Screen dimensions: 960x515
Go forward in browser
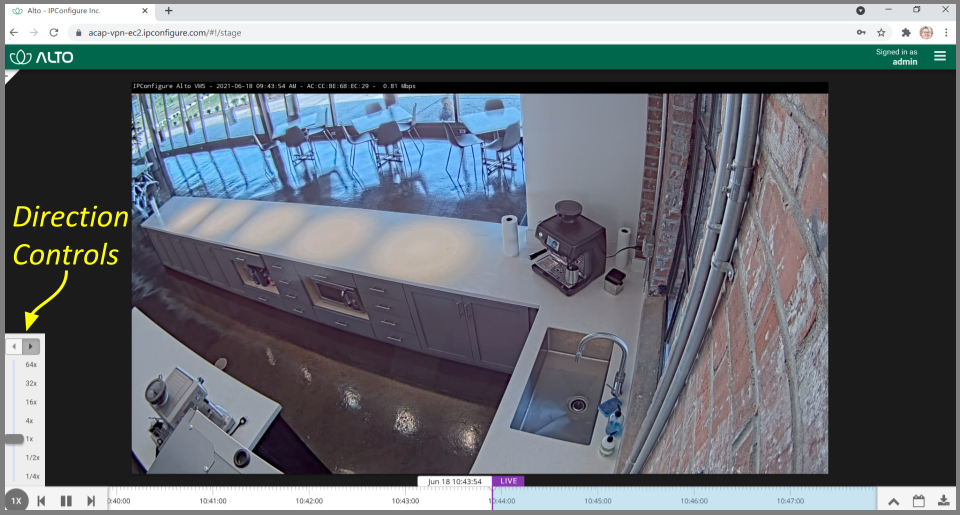click(34, 32)
